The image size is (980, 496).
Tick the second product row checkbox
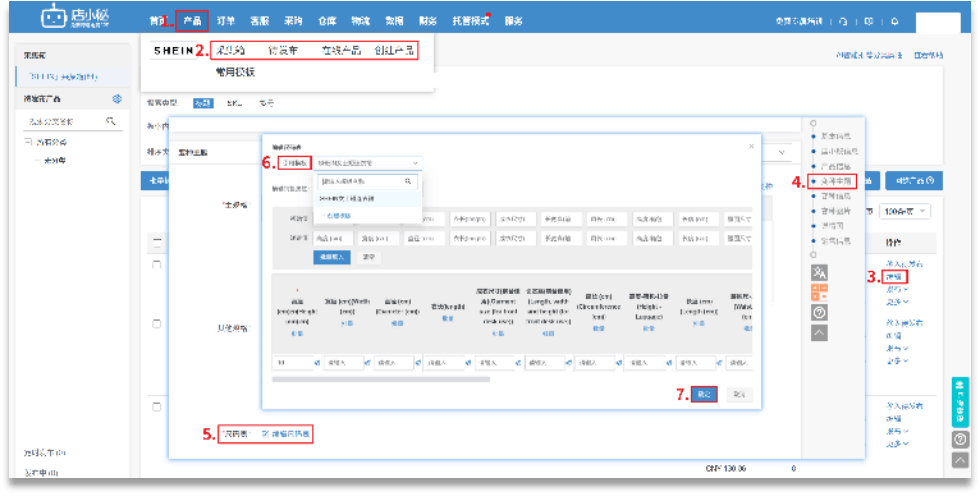pyautogui.click(x=156, y=324)
